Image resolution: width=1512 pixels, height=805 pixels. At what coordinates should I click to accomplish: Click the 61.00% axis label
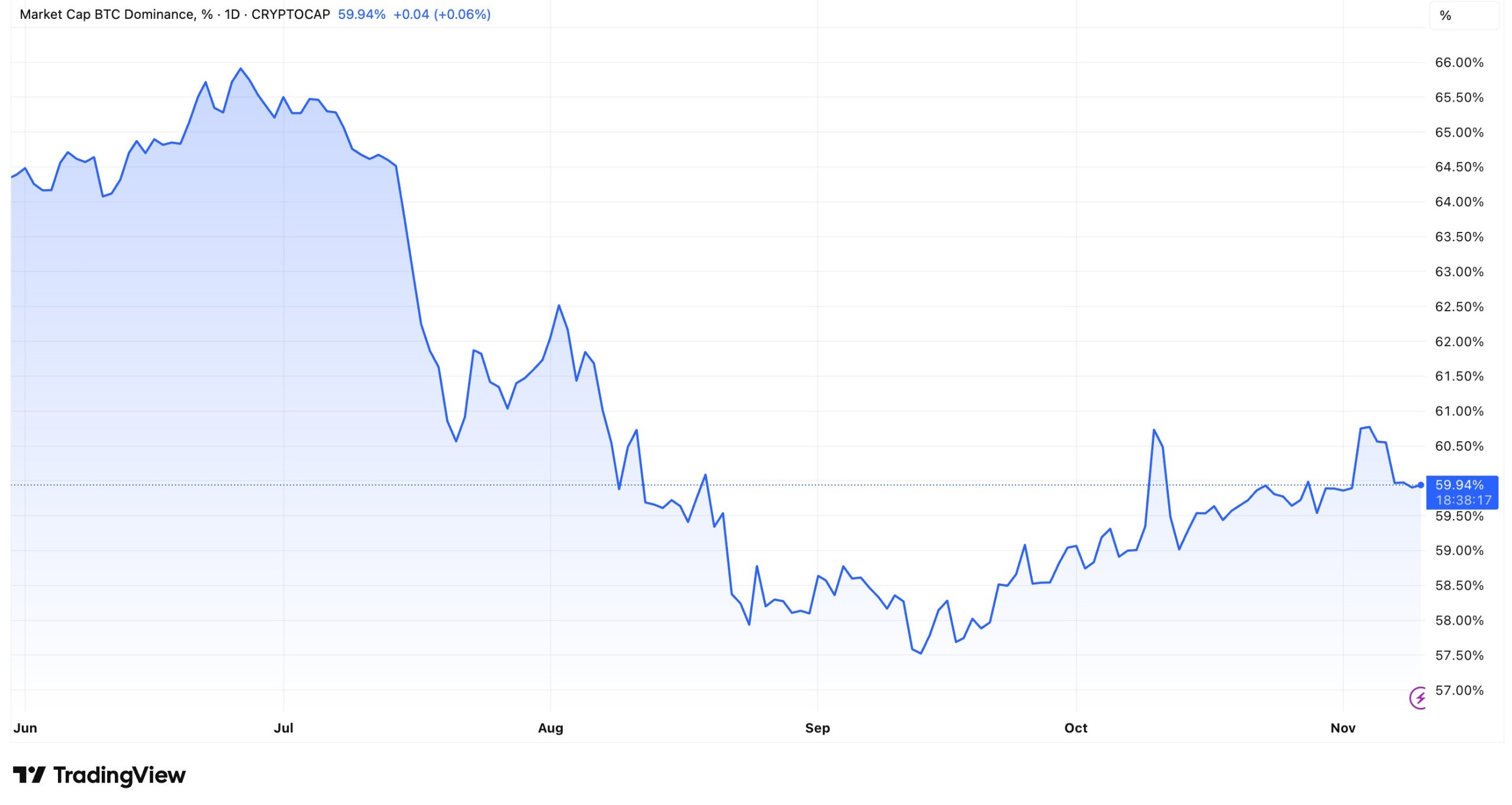point(1459,411)
